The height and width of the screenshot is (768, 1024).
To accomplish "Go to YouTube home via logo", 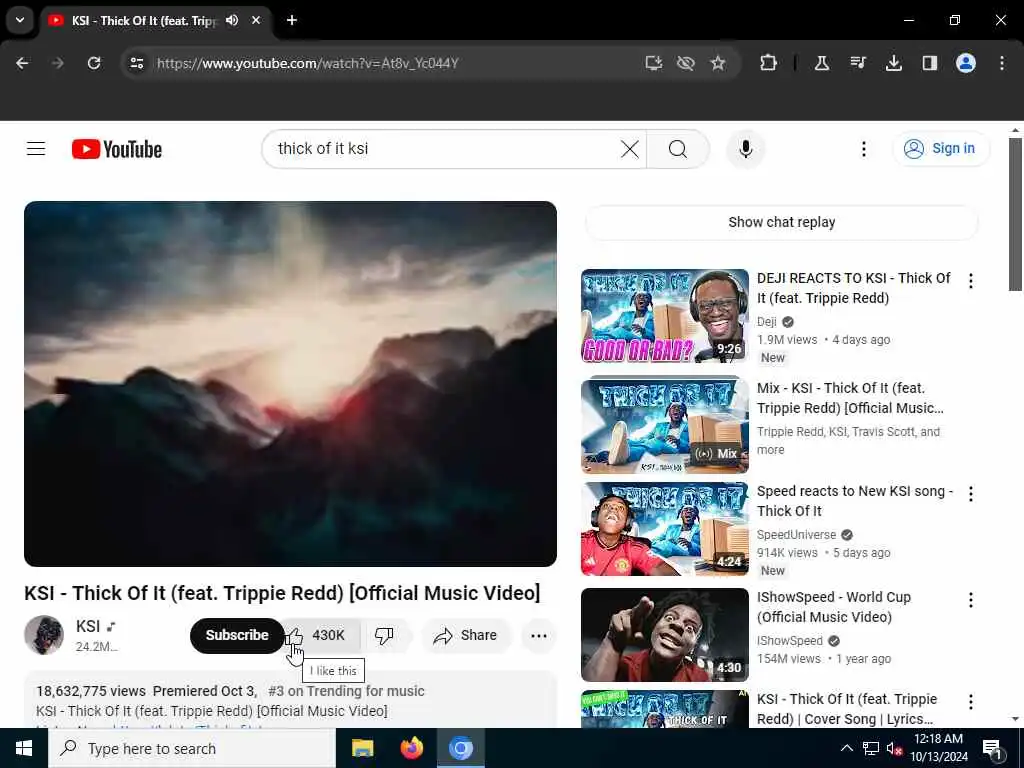I will click(x=117, y=149).
